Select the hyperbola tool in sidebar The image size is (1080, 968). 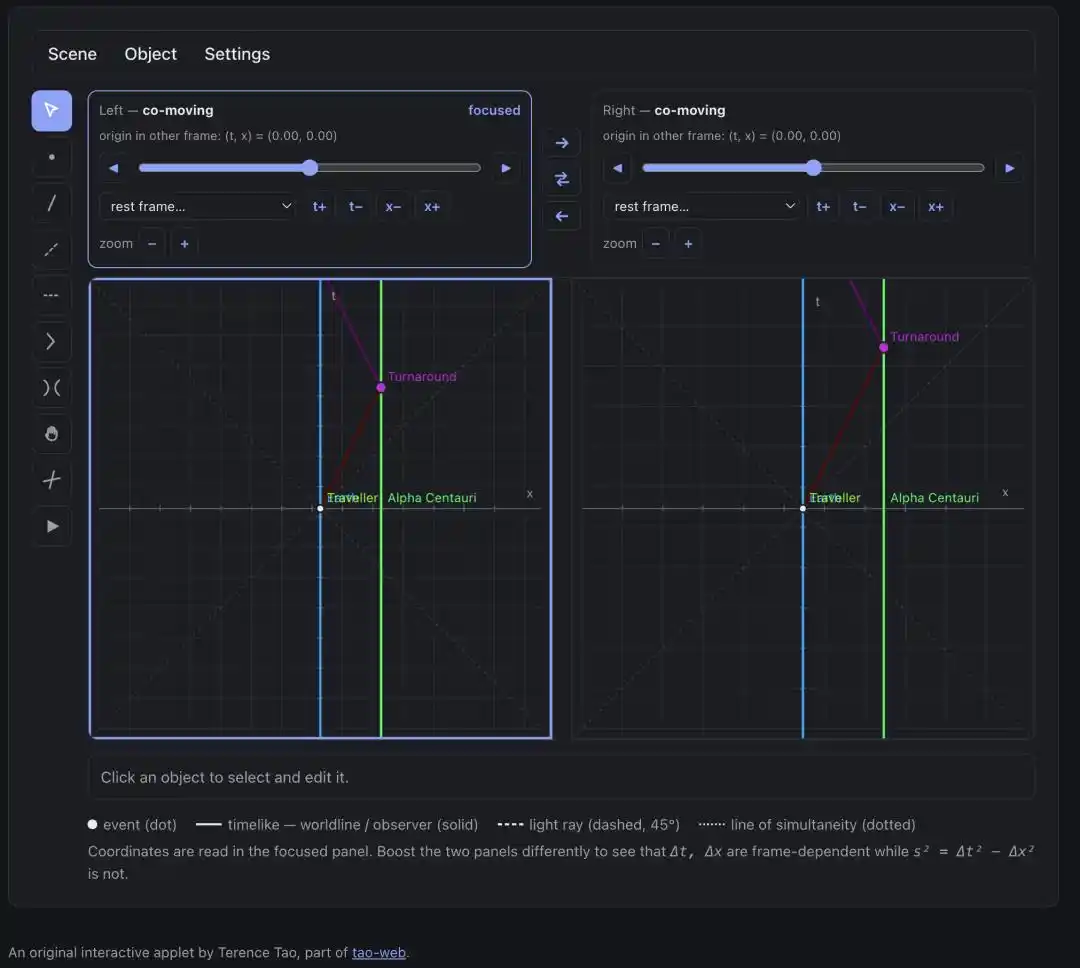point(52,388)
